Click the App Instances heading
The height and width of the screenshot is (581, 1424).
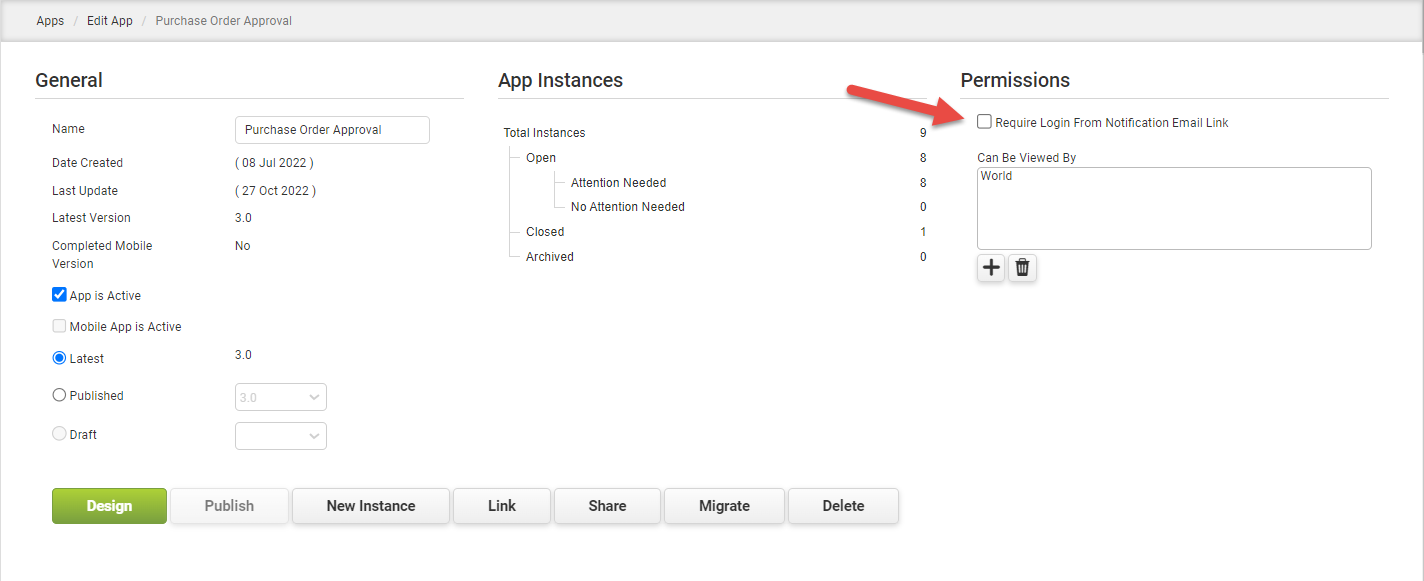(560, 80)
